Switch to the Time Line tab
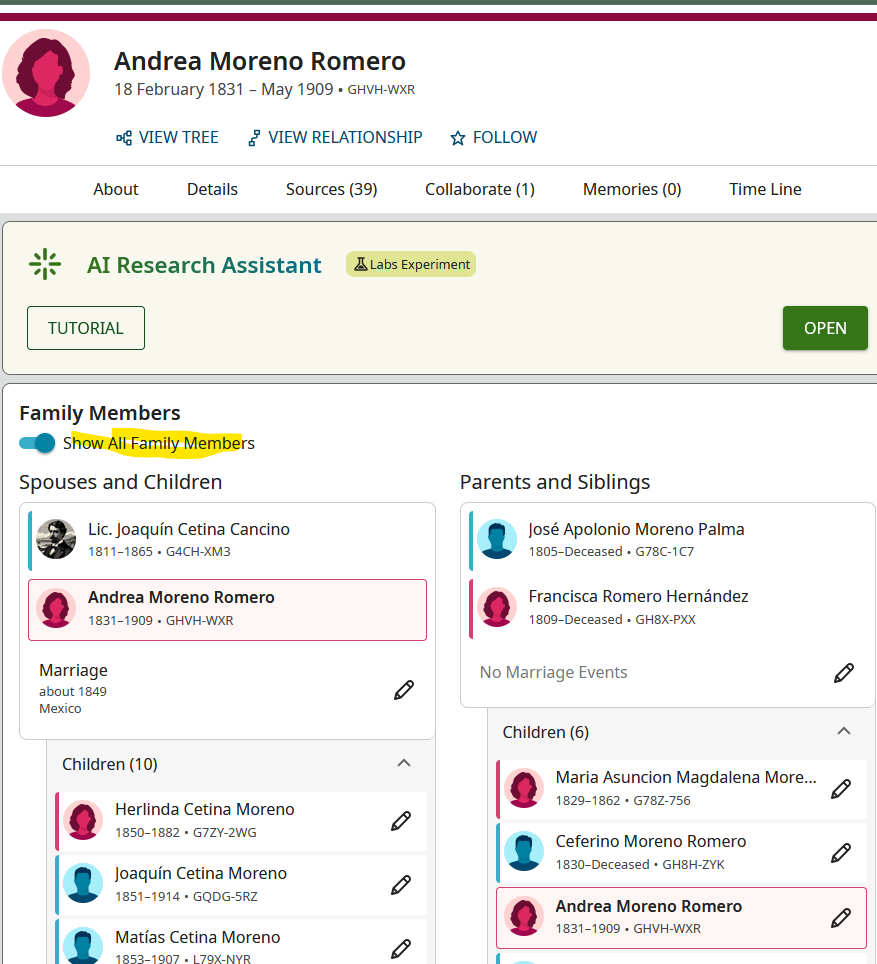 tap(765, 189)
